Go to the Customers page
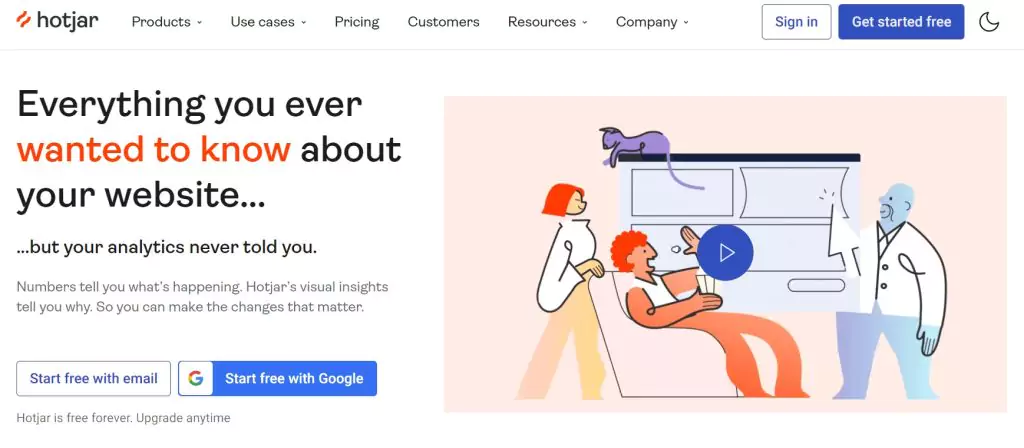The width and height of the screenshot is (1024, 448). (443, 22)
